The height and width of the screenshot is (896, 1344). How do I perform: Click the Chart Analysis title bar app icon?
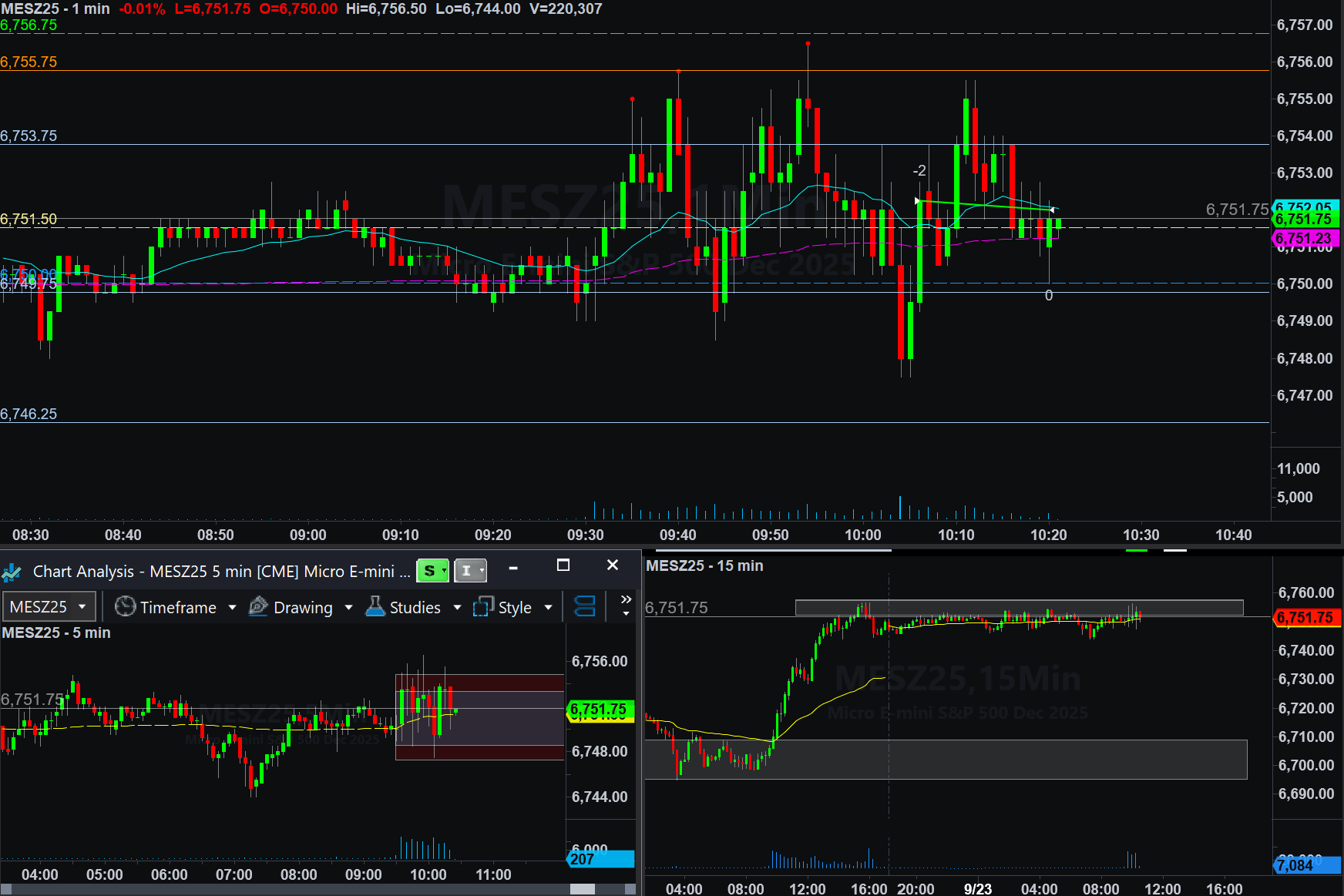[12, 572]
